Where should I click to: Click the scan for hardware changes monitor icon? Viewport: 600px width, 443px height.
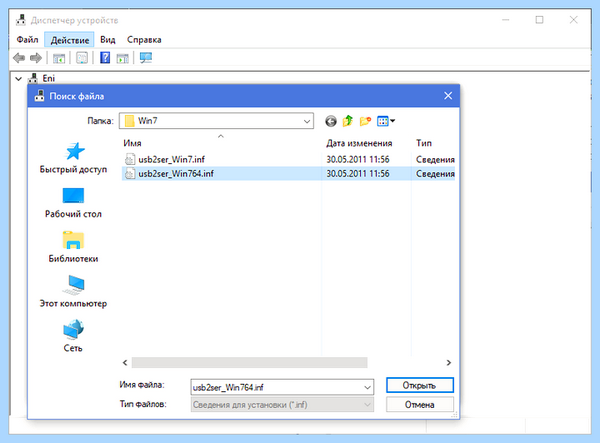pos(146,58)
